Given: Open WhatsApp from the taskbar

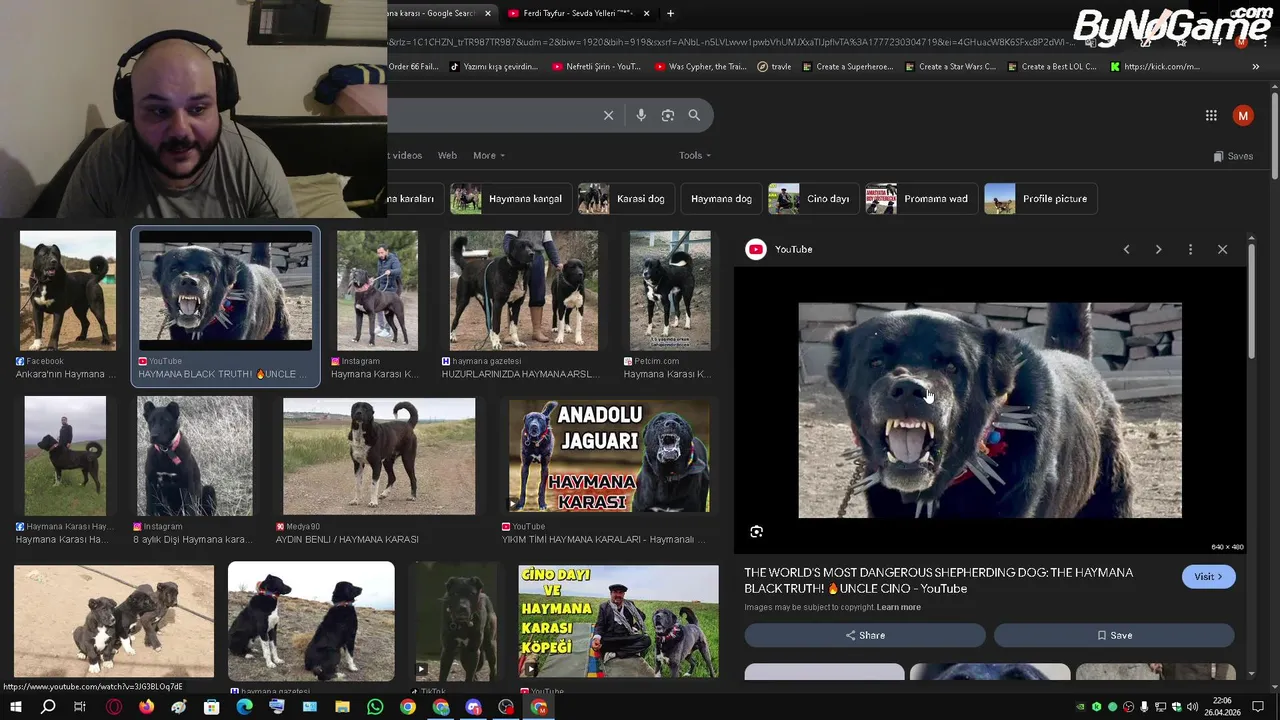Looking at the screenshot, I should [x=375, y=707].
